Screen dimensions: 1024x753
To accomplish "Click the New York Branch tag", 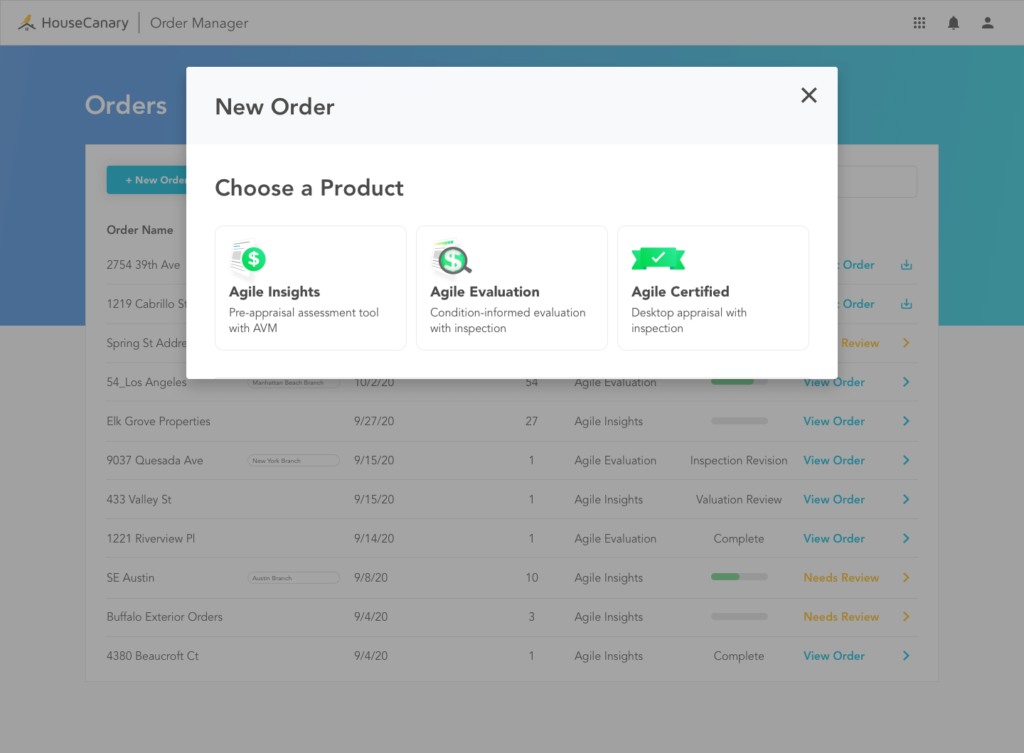I will click(x=293, y=461).
